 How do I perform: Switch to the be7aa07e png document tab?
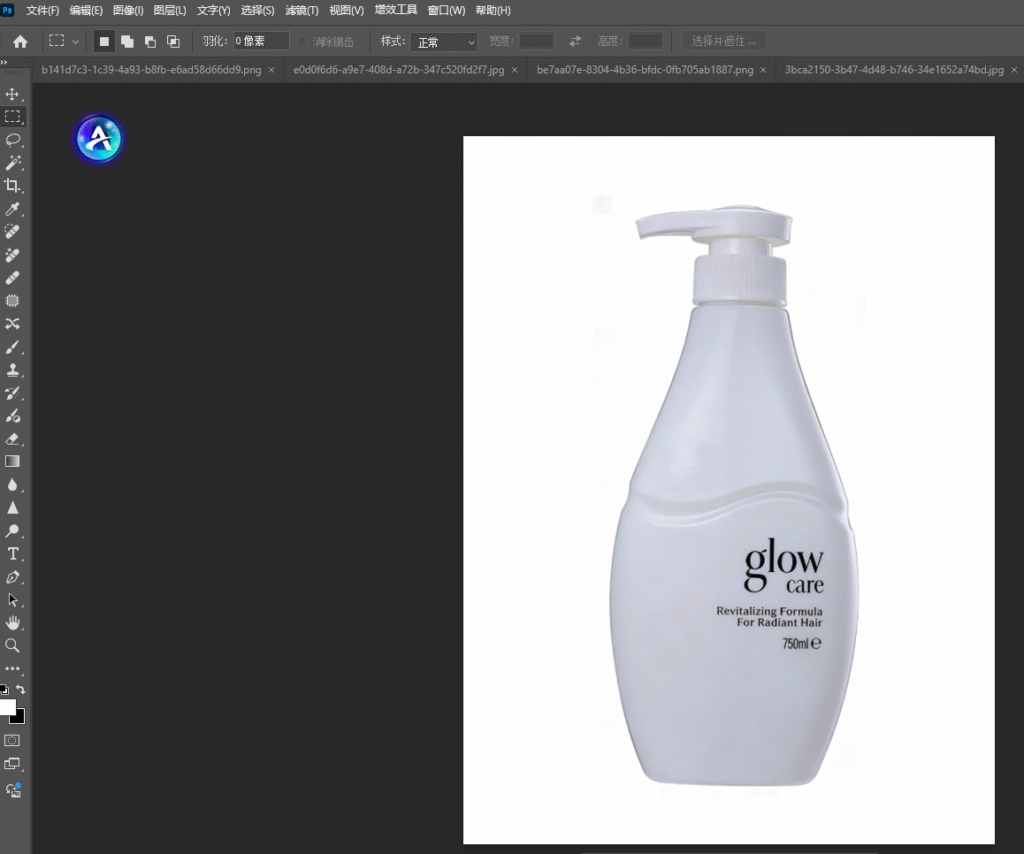pyautogui.click(x=644, y=70)
